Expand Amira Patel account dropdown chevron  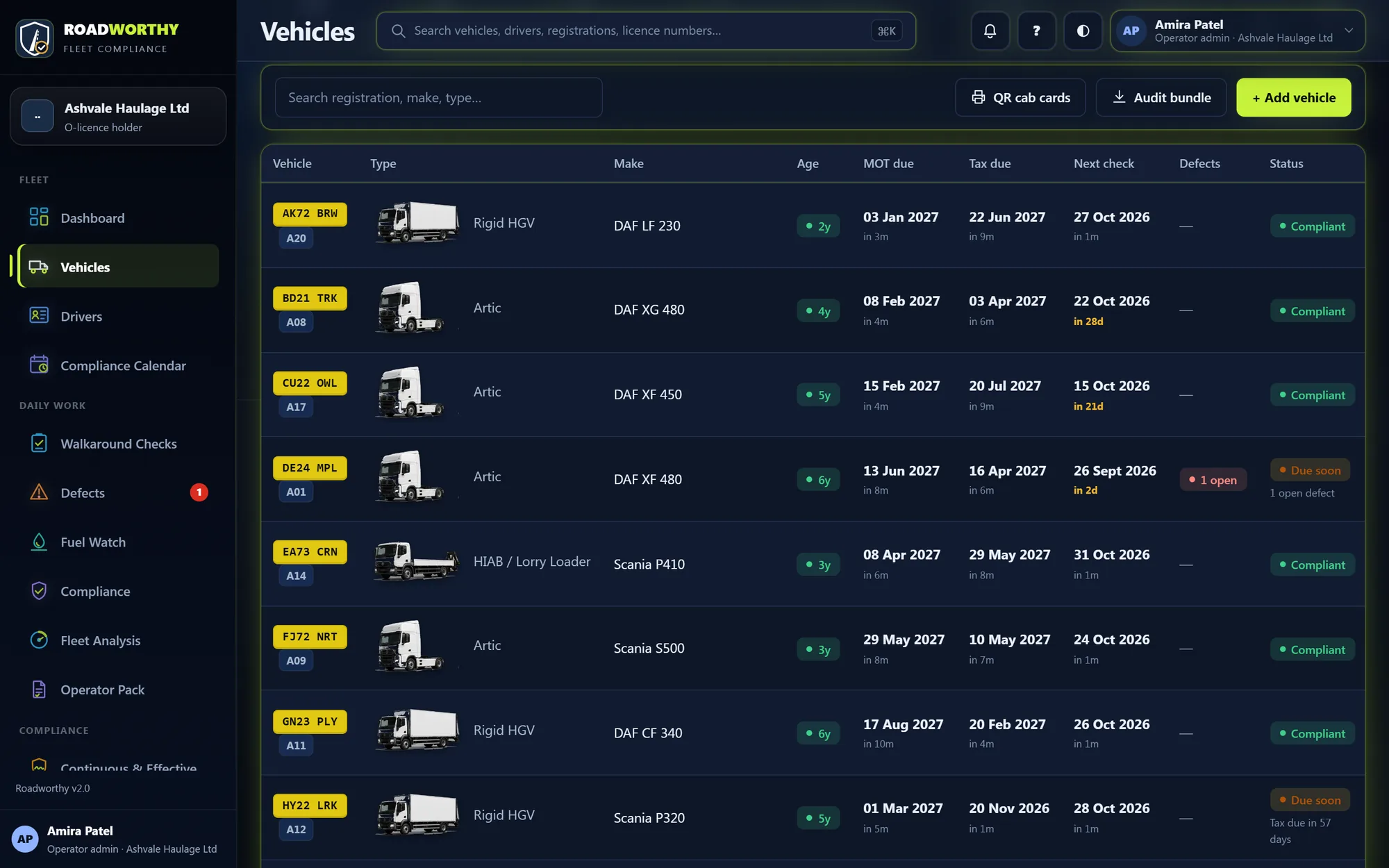tap(1349, 31)
